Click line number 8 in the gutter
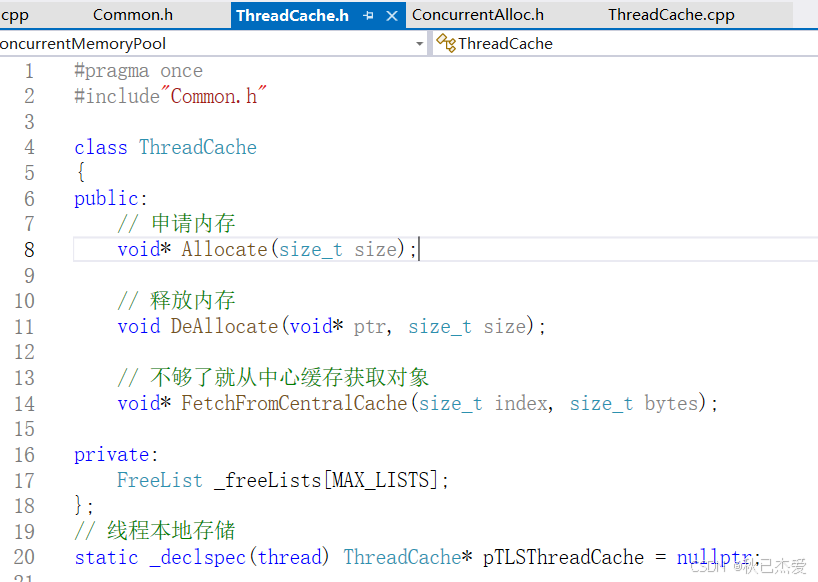 tap(29, 250)
